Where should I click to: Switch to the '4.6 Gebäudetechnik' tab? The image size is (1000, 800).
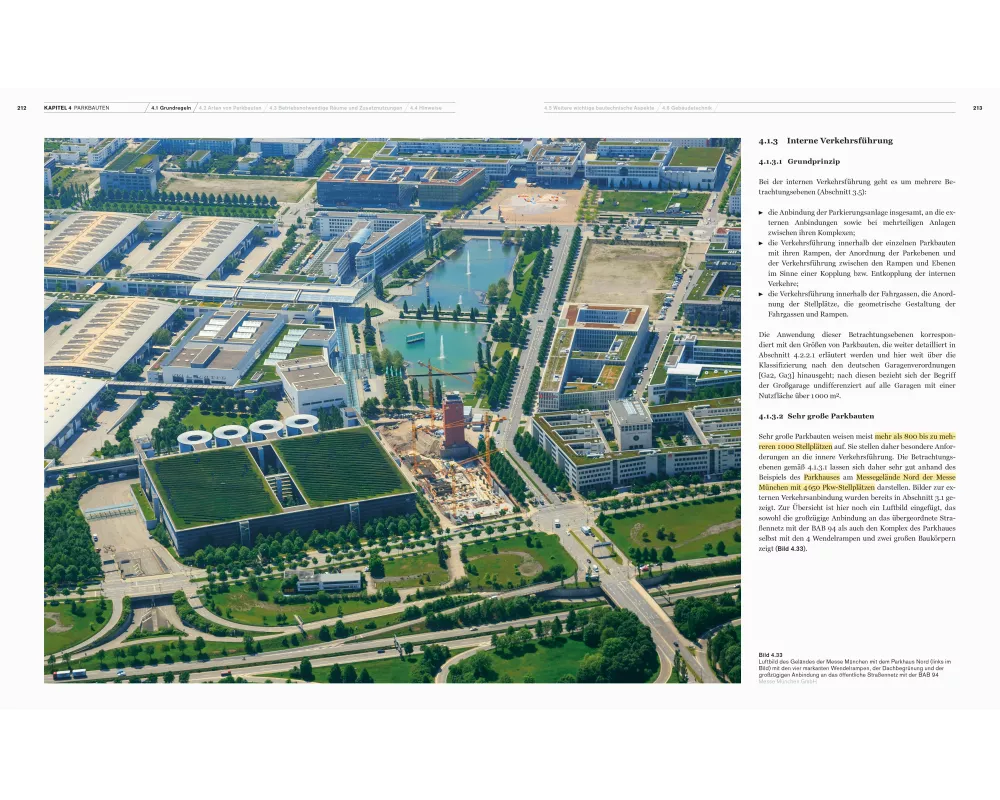pyautogui.click(x=687, y=107)
